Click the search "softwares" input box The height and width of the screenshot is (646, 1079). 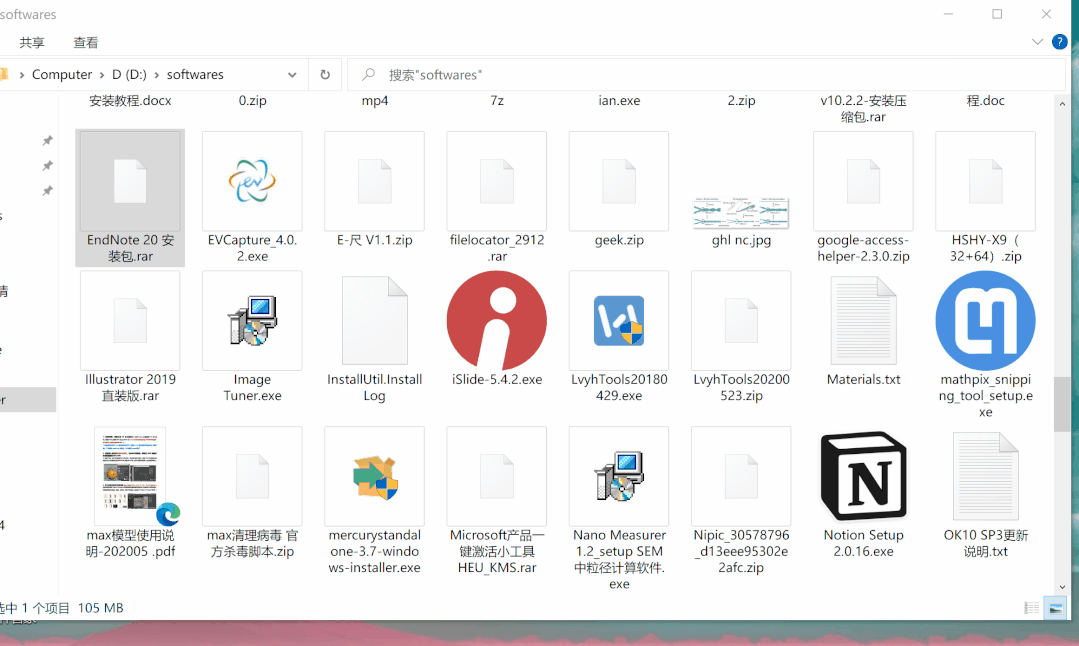pyautogui.click(x=707, y=74)
